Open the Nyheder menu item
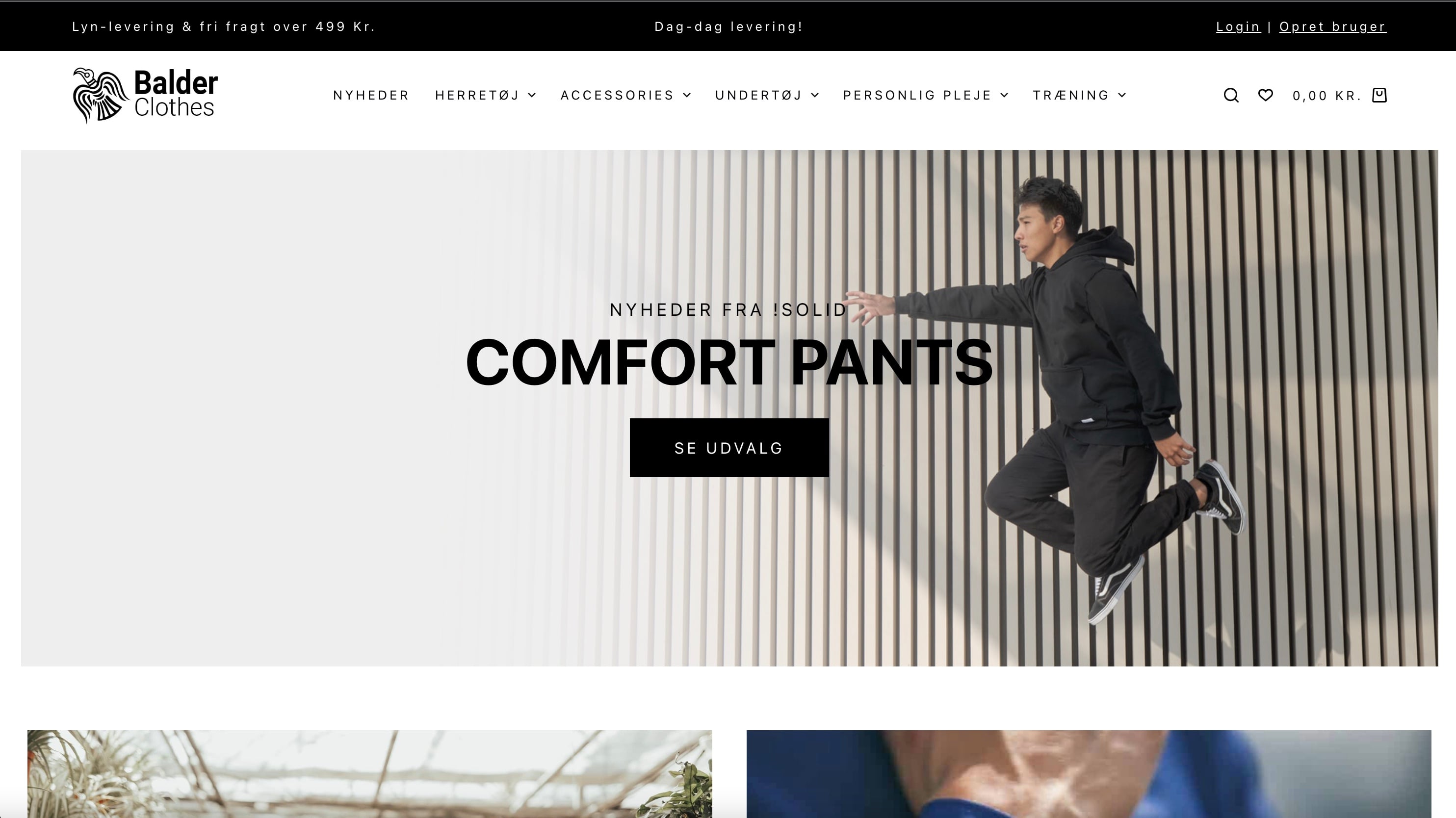The width and height of the screenshot is (1456, 818). pyautogui.click(x=371, y=96)
